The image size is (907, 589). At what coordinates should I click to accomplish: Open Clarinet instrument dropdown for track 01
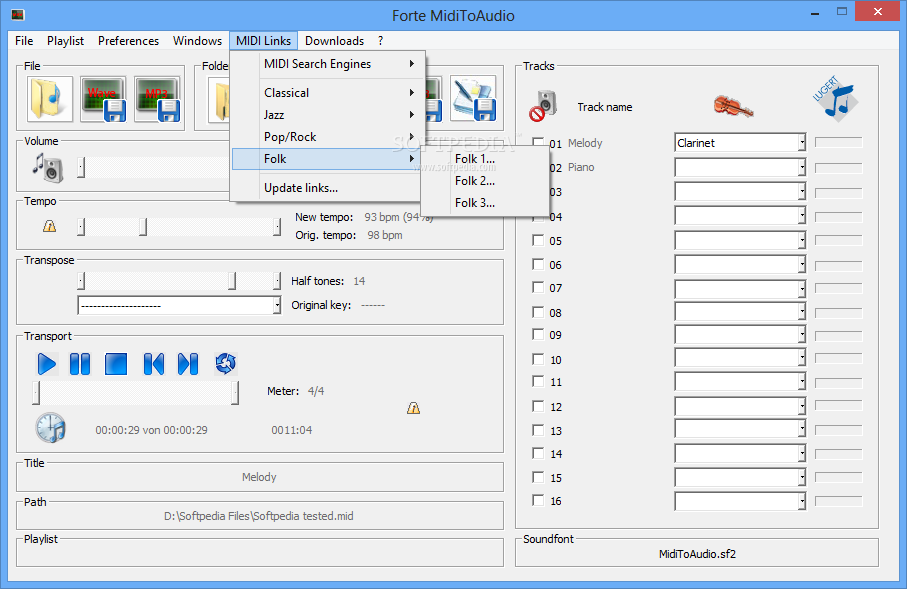(802, 142)
